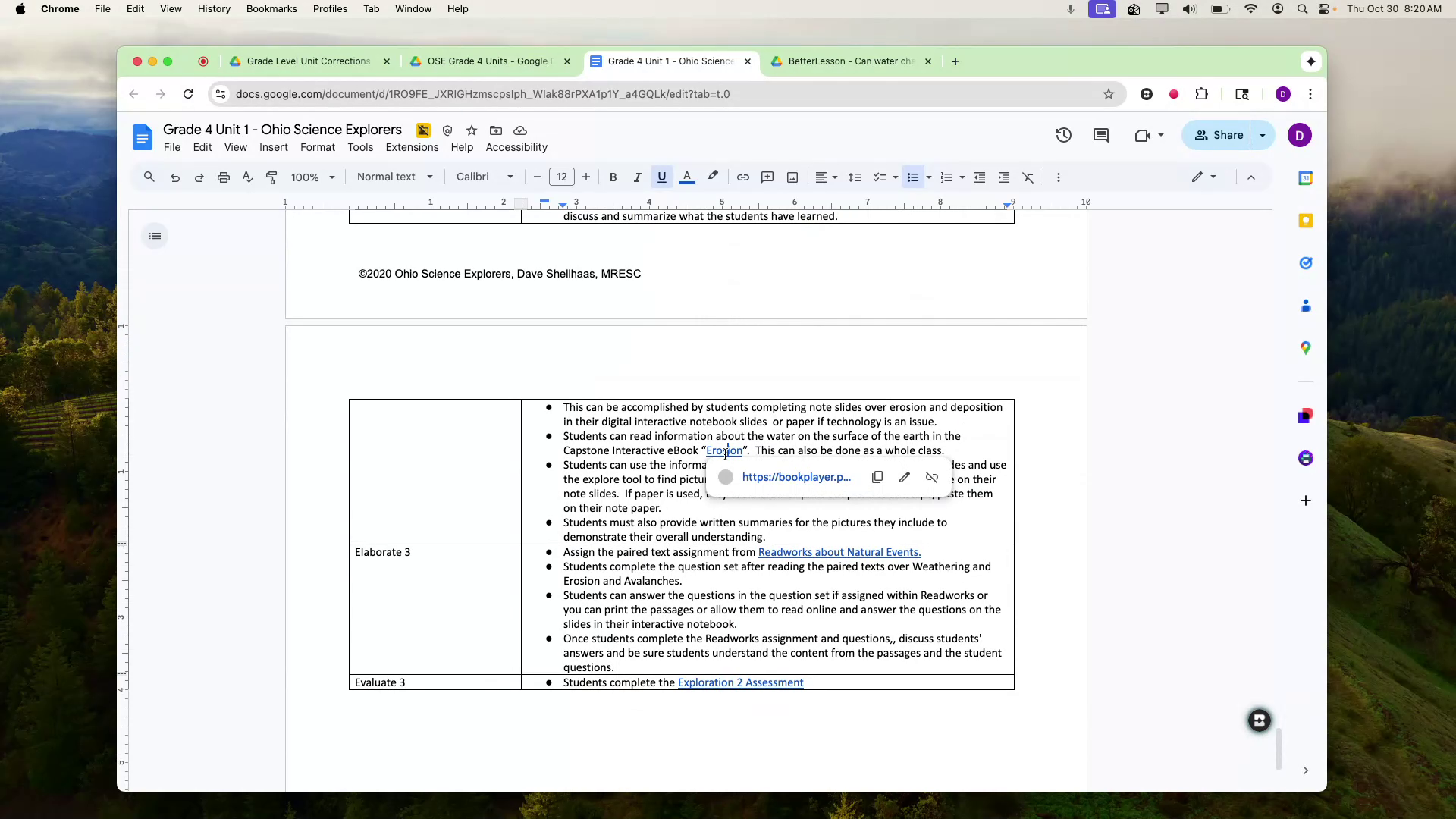1456x819 pixels.
Task: Open Google Keep from the side panel
Action: coord(1307,220)
